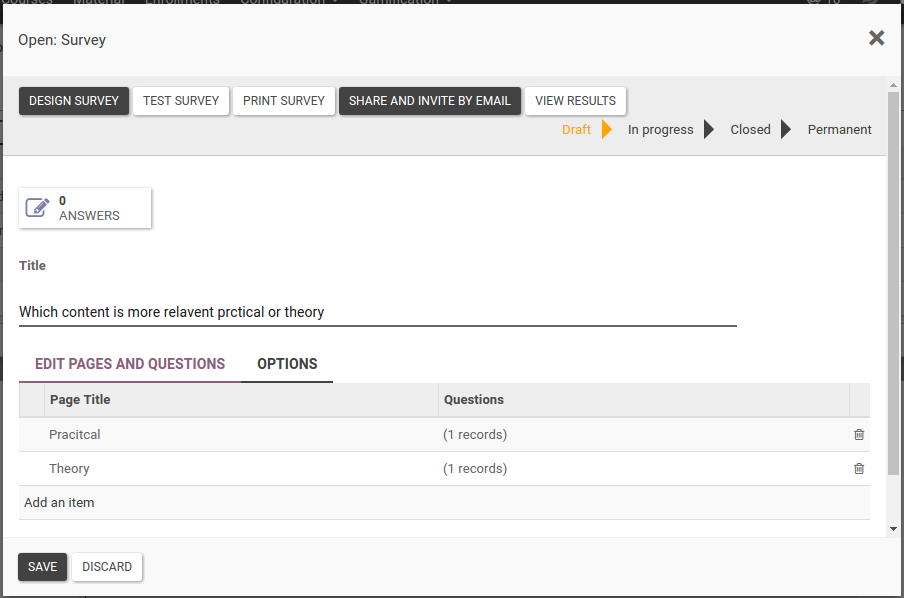Delete the Pracitcal page row
Screen dimensions: 904x598
coord(859,435)
